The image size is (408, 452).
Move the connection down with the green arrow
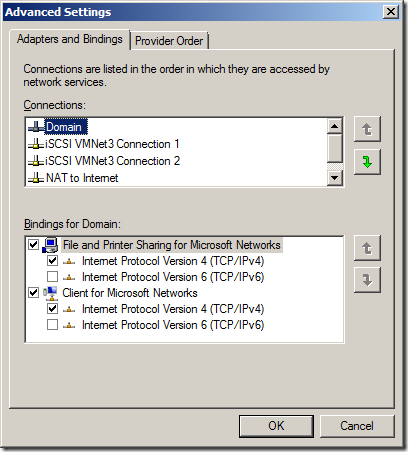point(367,162)
